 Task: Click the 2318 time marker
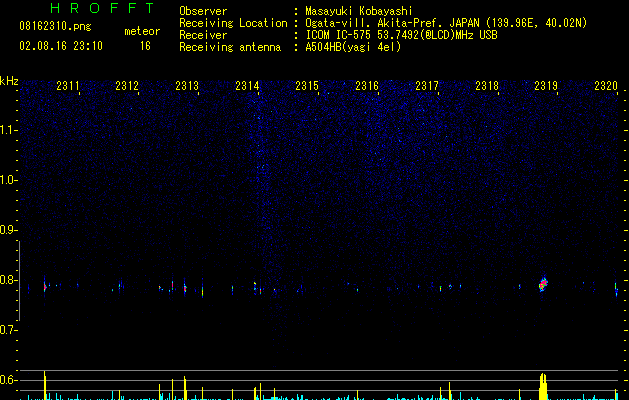click(487, 86)
